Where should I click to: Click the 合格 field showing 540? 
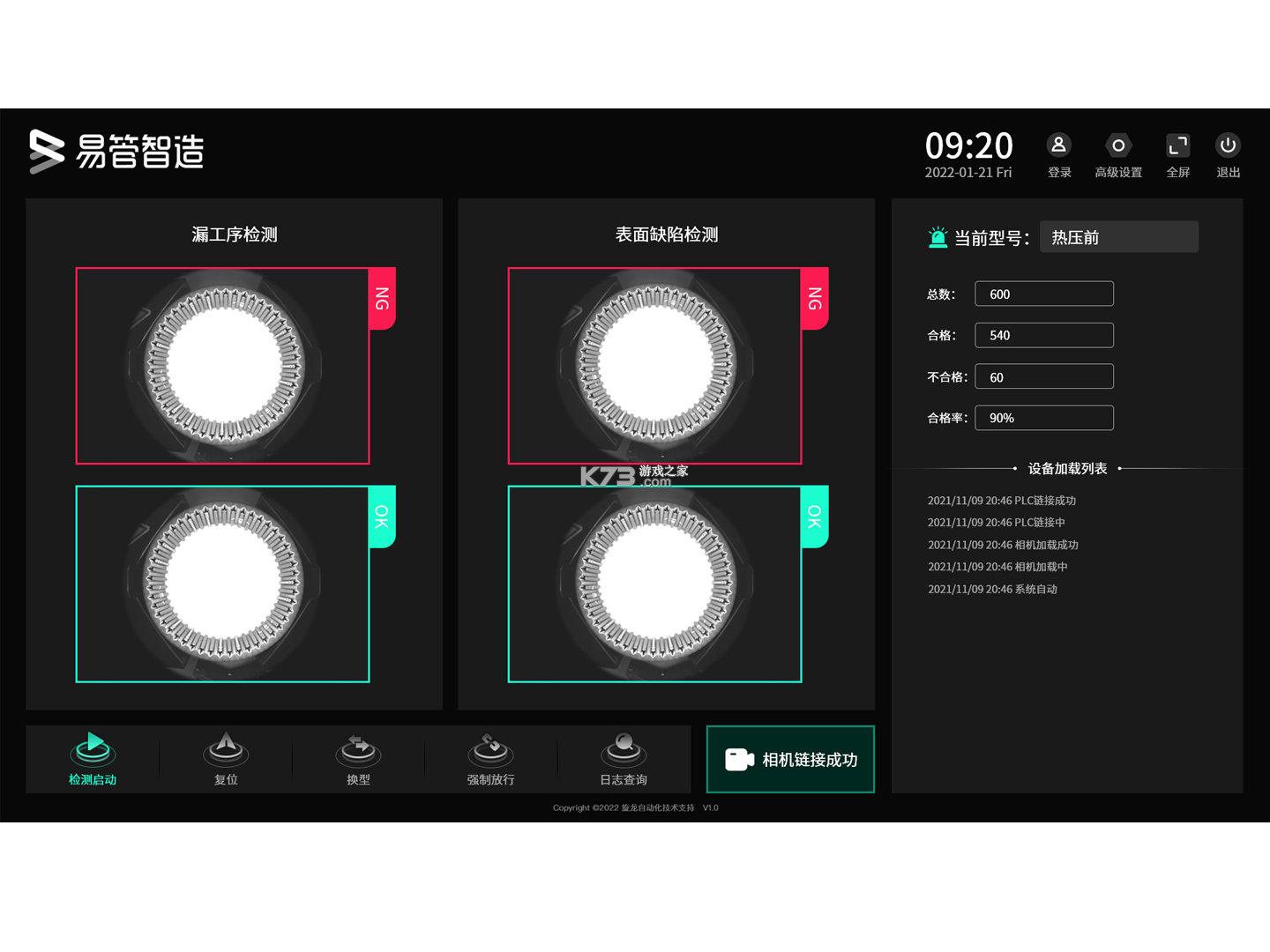coord(1044,335)
